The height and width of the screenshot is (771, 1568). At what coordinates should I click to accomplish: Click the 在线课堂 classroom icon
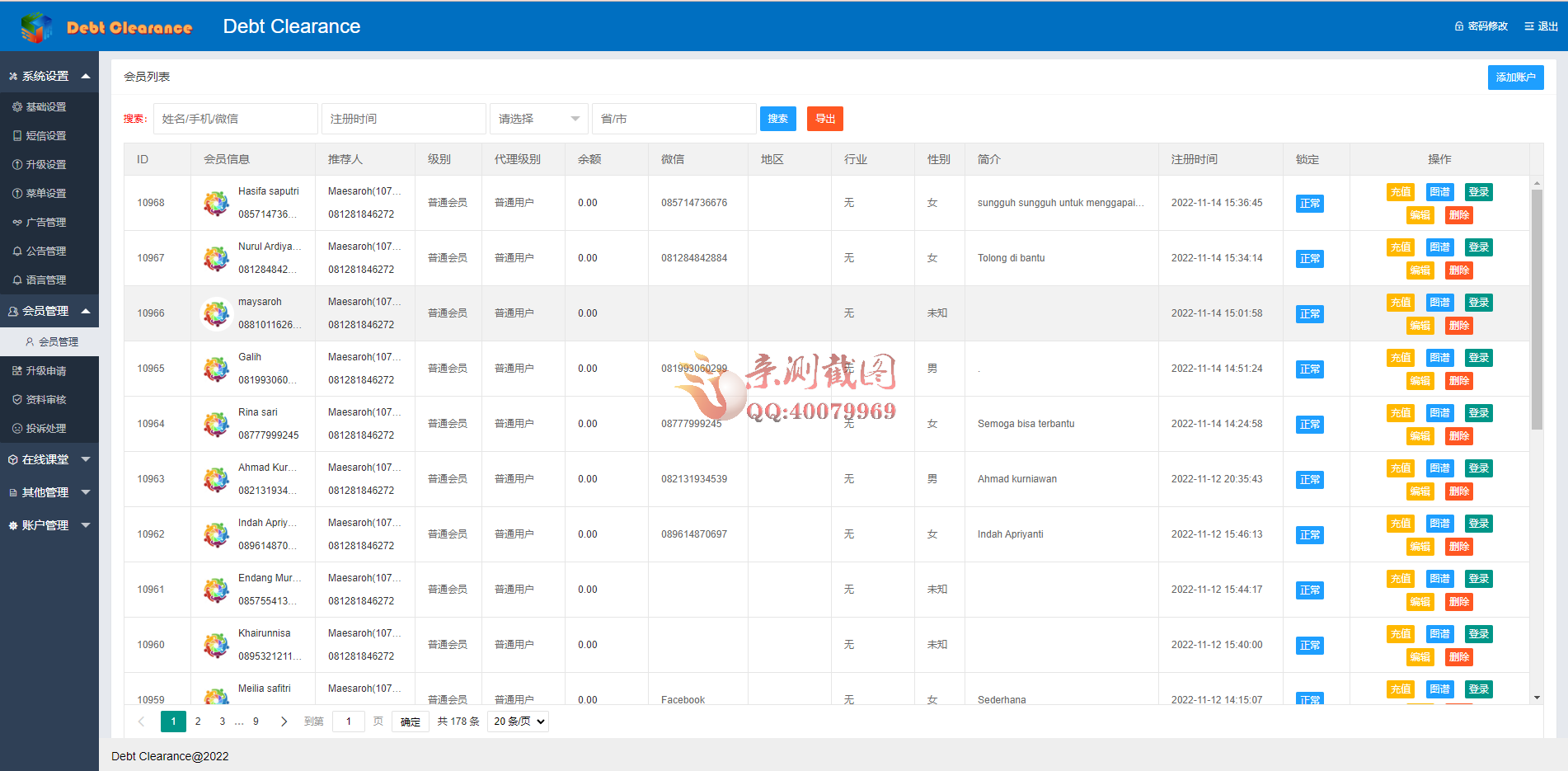click(12, 459)
